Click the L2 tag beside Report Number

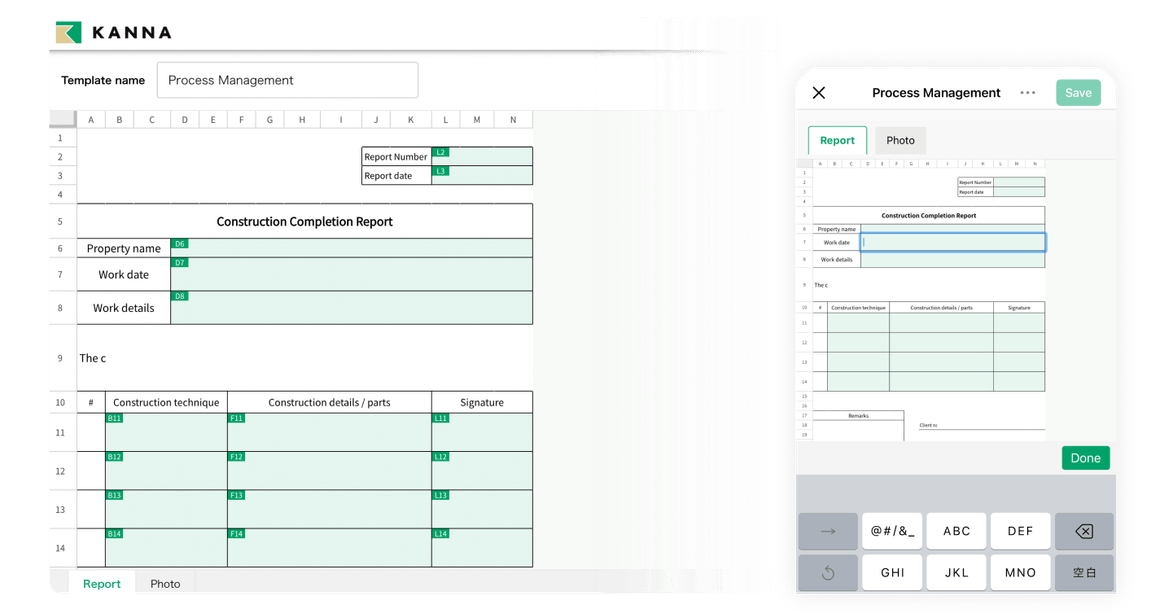[443, 153]
